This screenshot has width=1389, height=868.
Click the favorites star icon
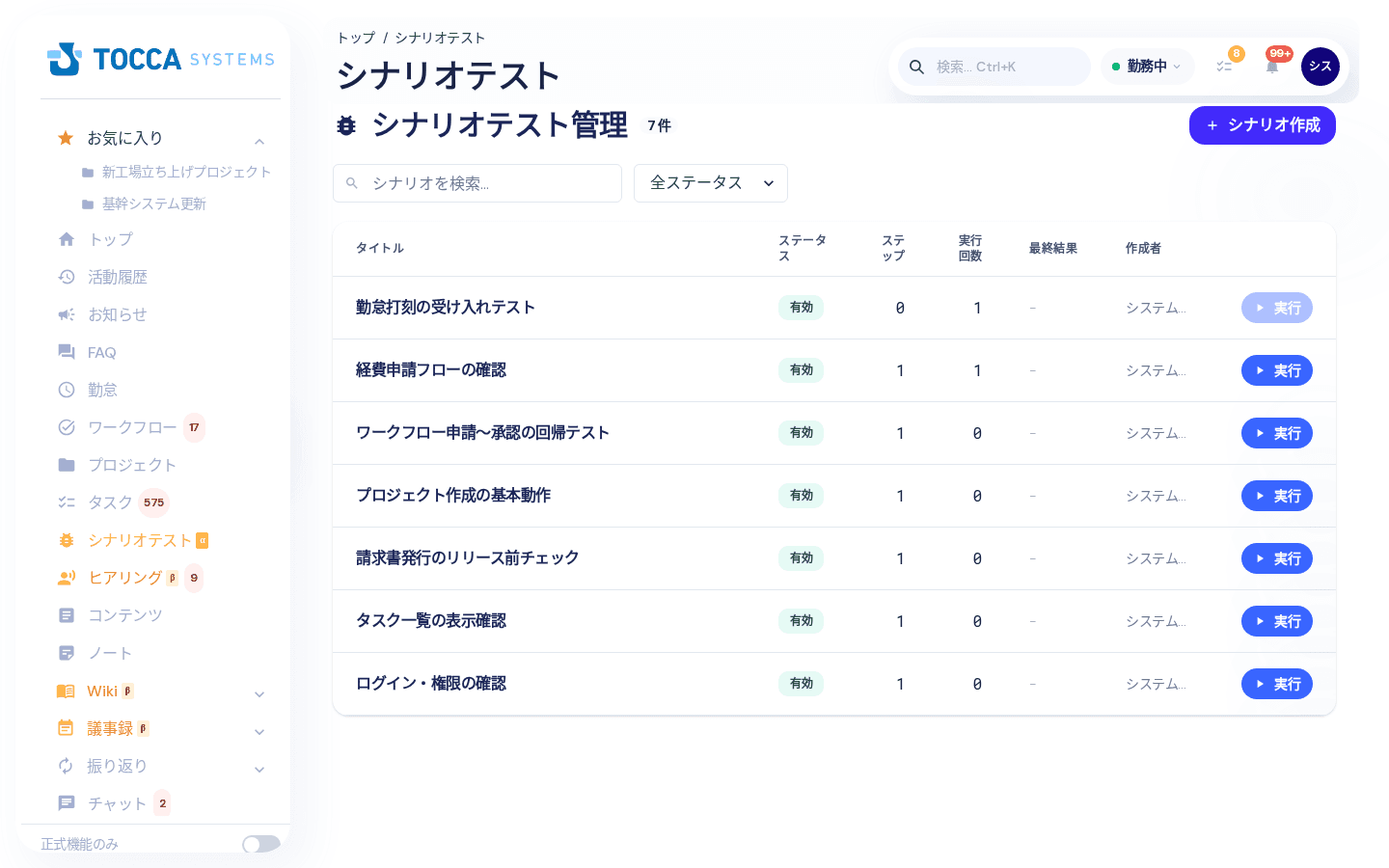(66, 138)
